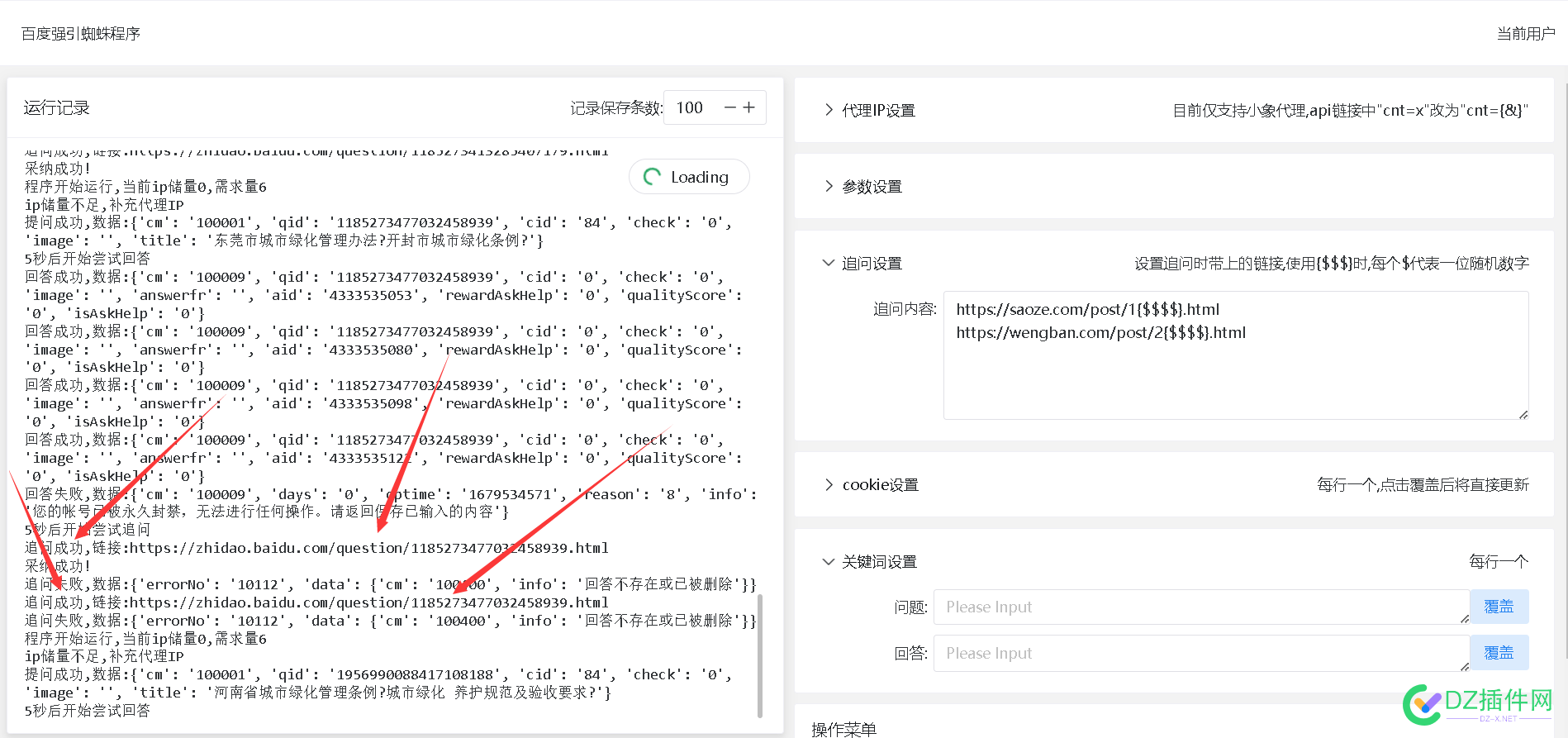Collapse the 关键词设置 panel chevron
Screen dimensions: 1568x738
[x=829, y=561]
